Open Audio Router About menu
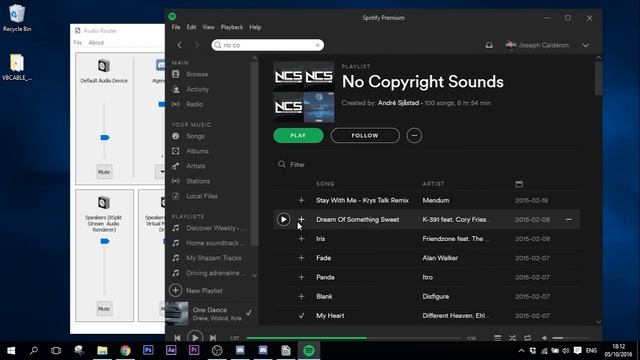Screen dimensions: 640x360 click(96, 42)
